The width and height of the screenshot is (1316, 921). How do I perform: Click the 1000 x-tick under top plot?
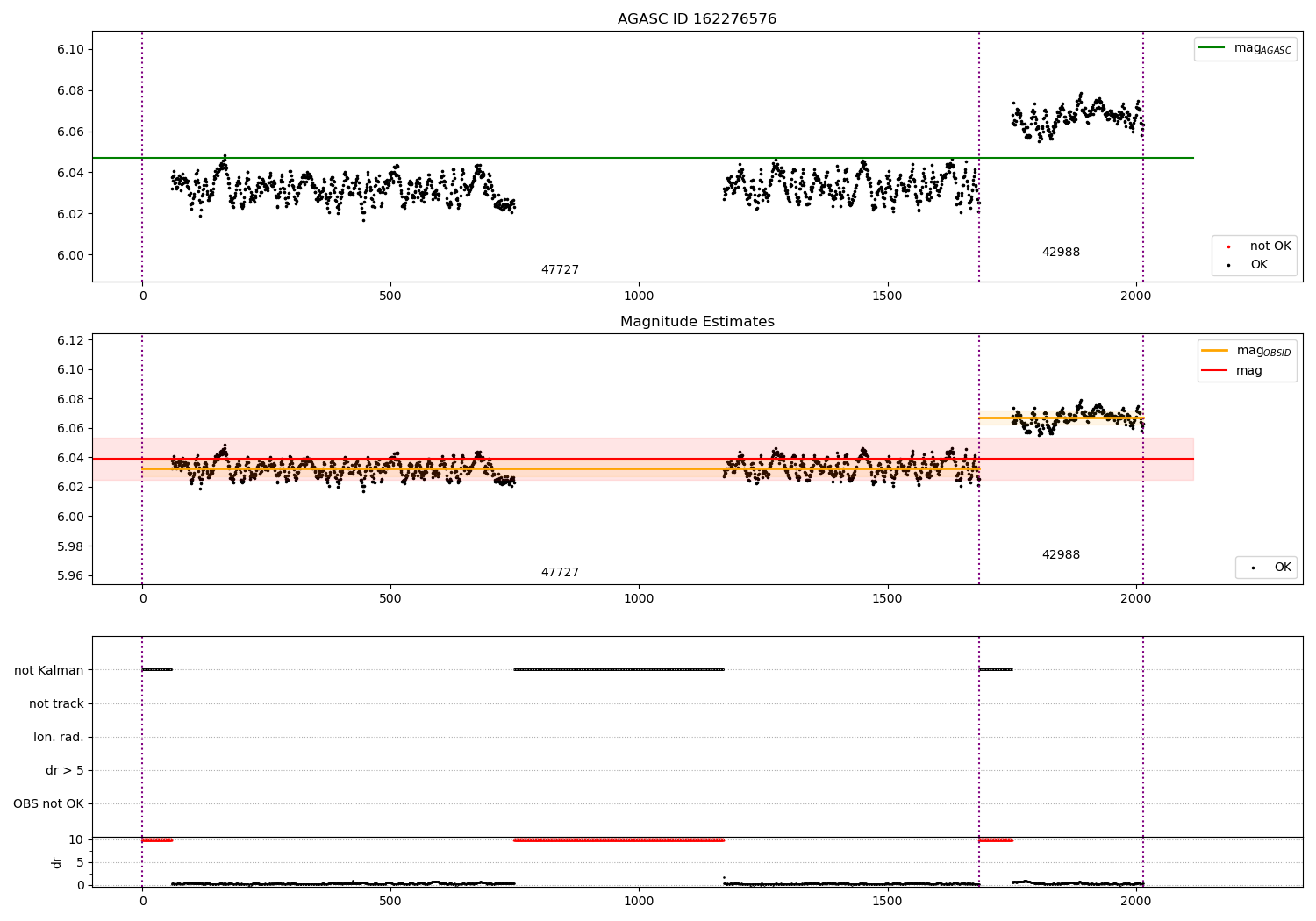639,296
